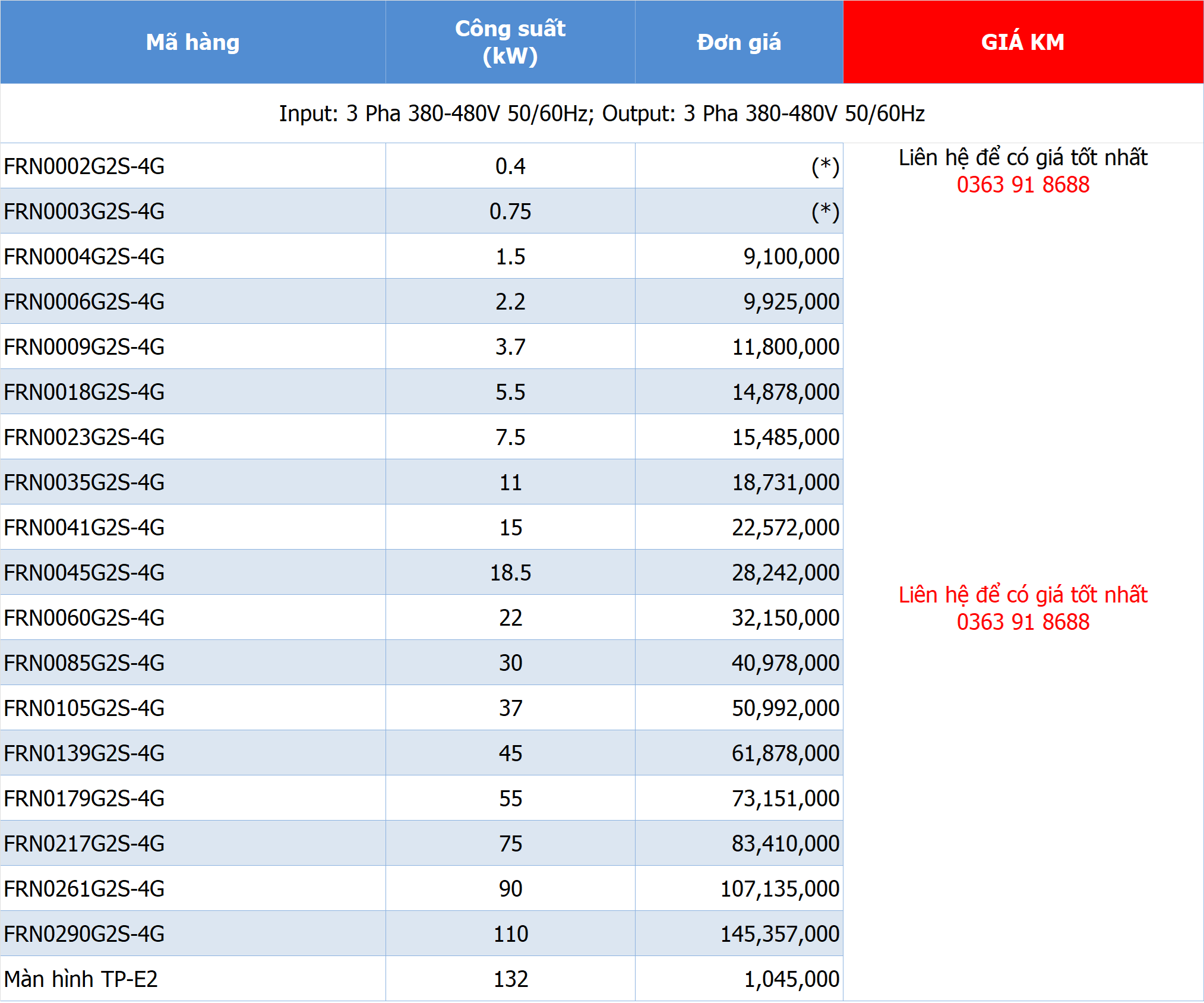
Task: Select the 32,150,000 price cell
Action: [739, 617]
